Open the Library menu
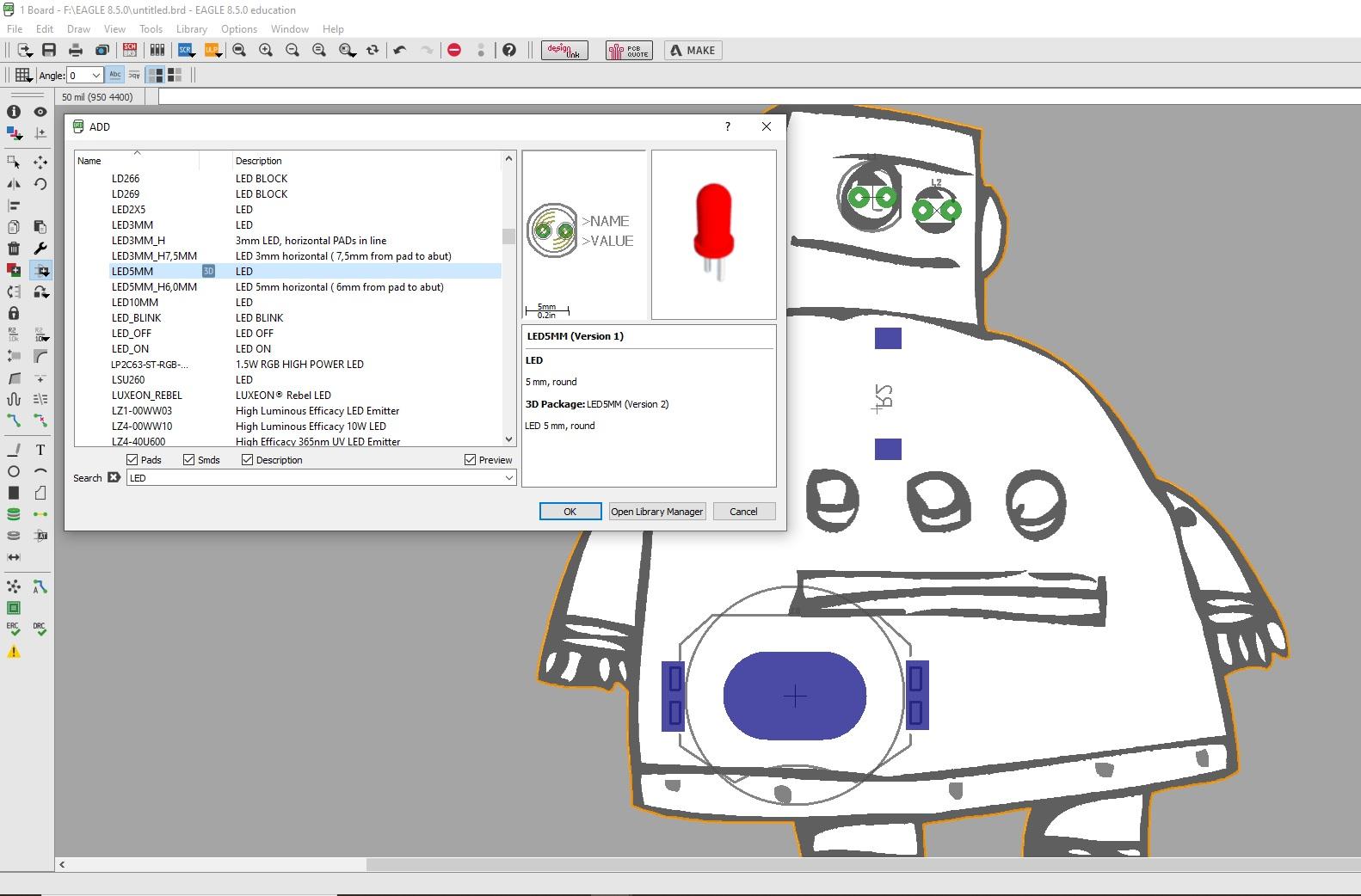 click(x=191, y=29)
